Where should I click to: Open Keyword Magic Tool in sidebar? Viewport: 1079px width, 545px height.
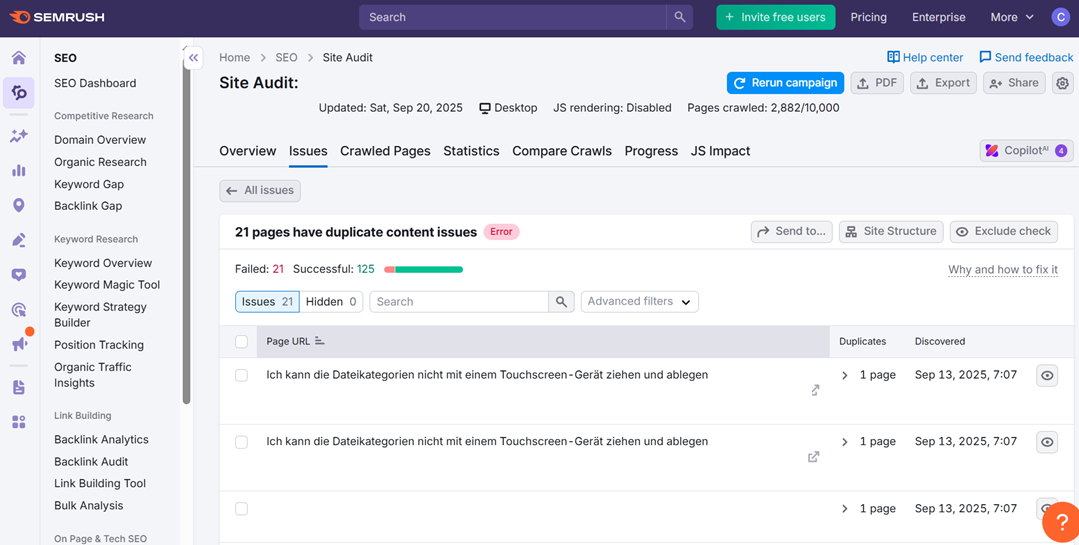(107, 285)
